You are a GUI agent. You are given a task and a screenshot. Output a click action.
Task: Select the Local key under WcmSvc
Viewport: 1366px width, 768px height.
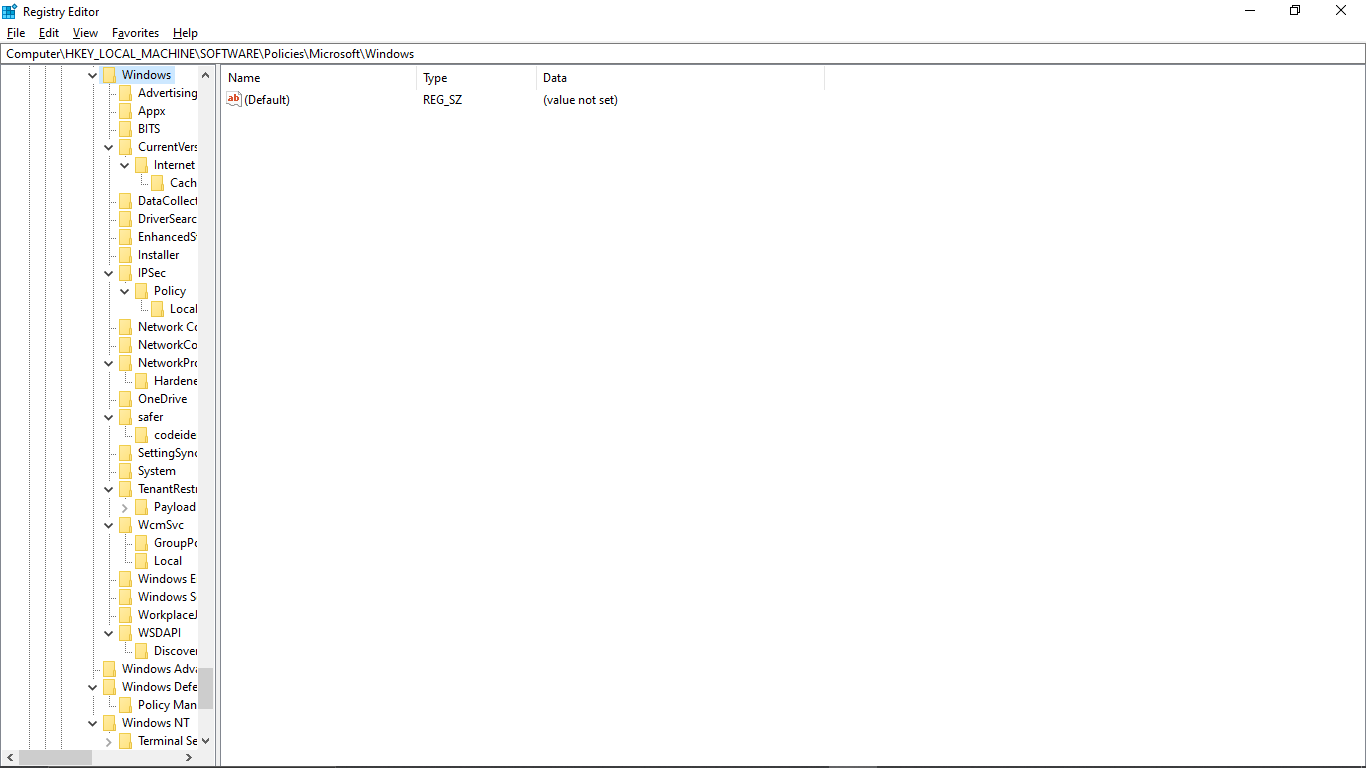[x=168, y=561]
